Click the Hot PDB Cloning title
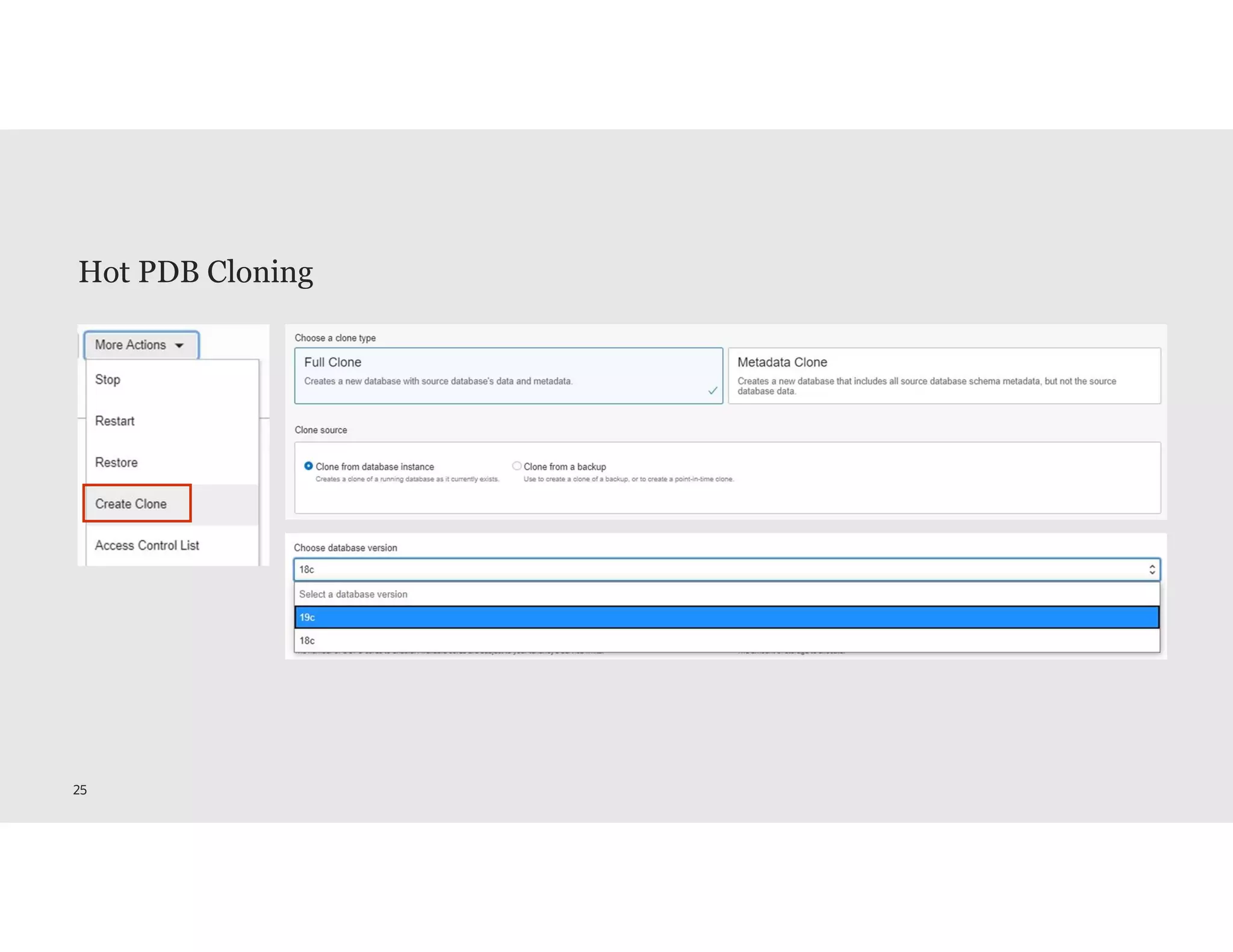This screenshot has width=1233, height=952. pos(196,272)
